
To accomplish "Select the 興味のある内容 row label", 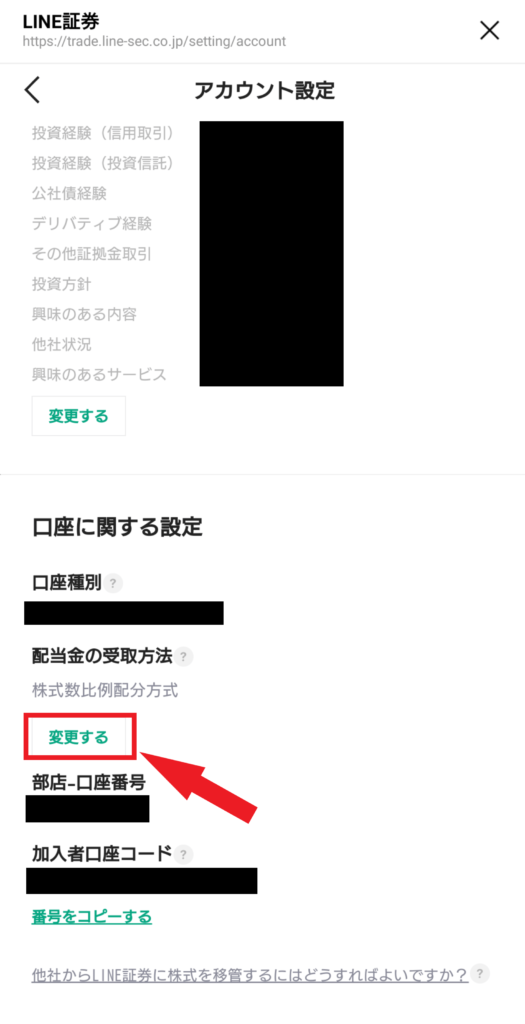I will click(x=84, y=314).
